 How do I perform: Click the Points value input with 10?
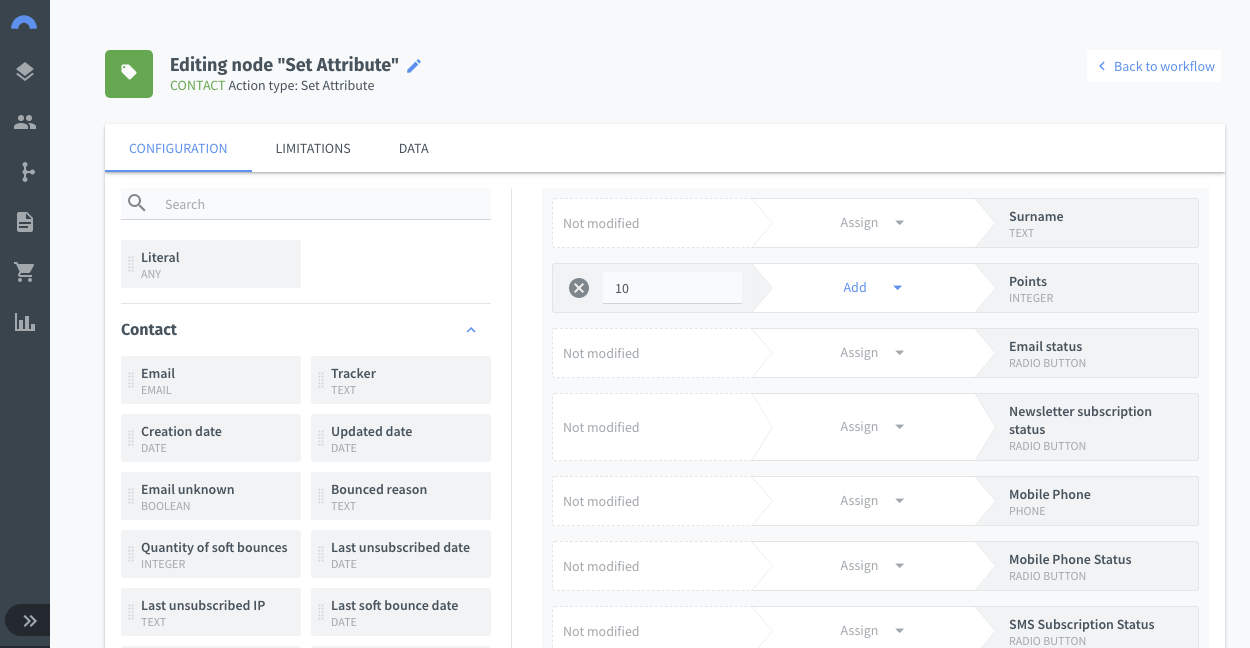coord(672,288)
